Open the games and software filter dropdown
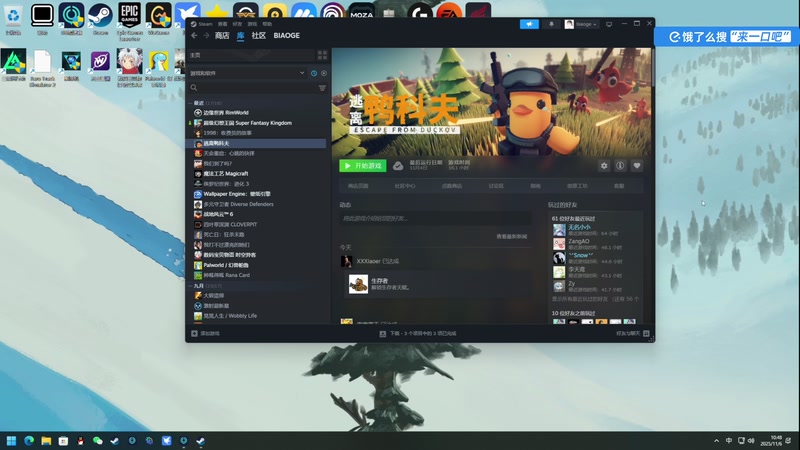 (x=247, y=73)
